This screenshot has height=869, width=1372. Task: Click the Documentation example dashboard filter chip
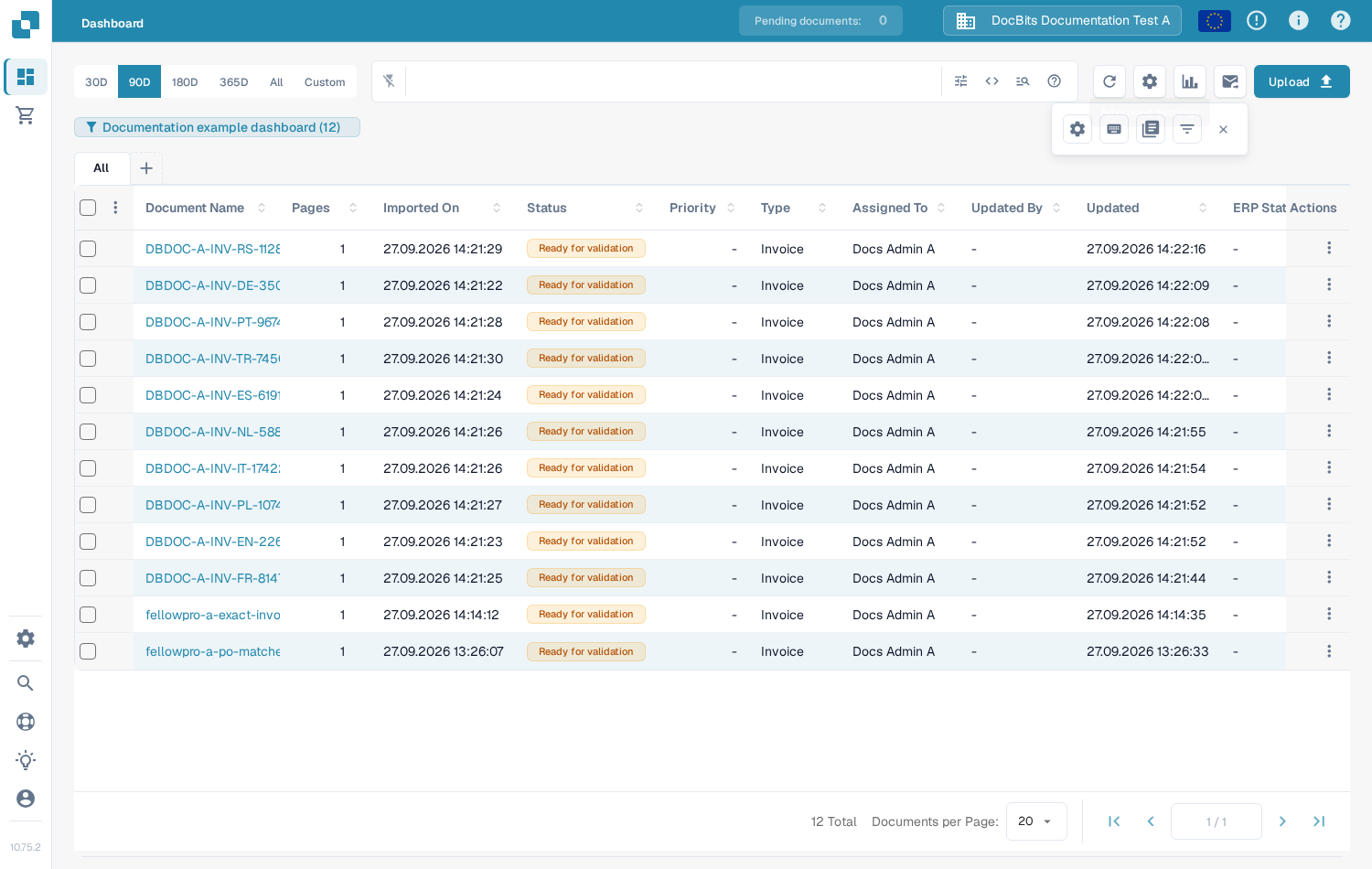(217, 127)
